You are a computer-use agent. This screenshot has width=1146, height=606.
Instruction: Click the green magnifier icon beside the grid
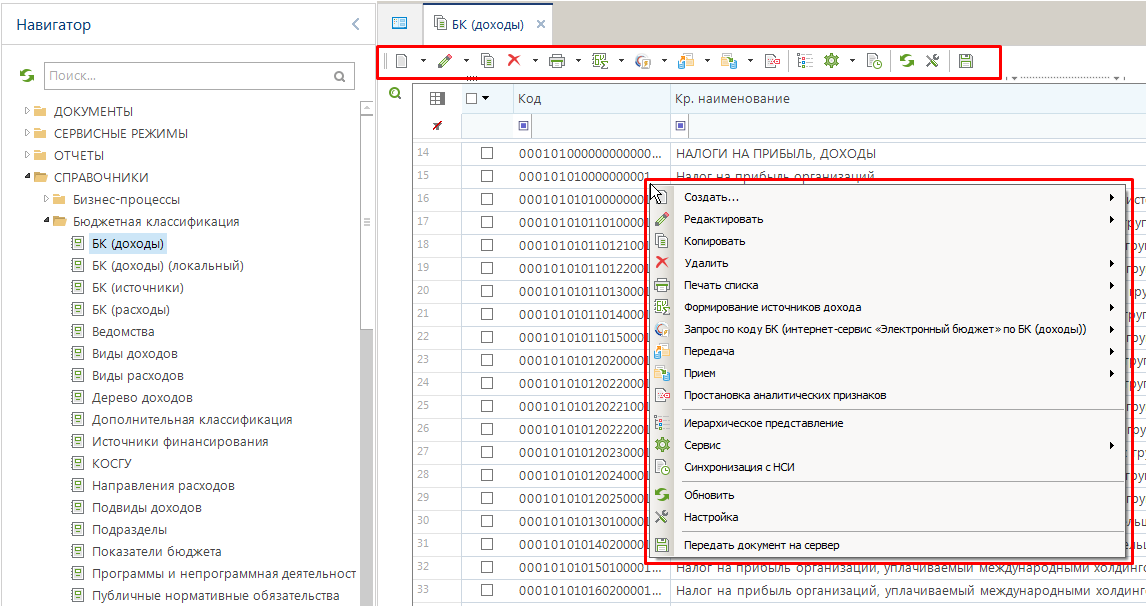click(395, 93)
